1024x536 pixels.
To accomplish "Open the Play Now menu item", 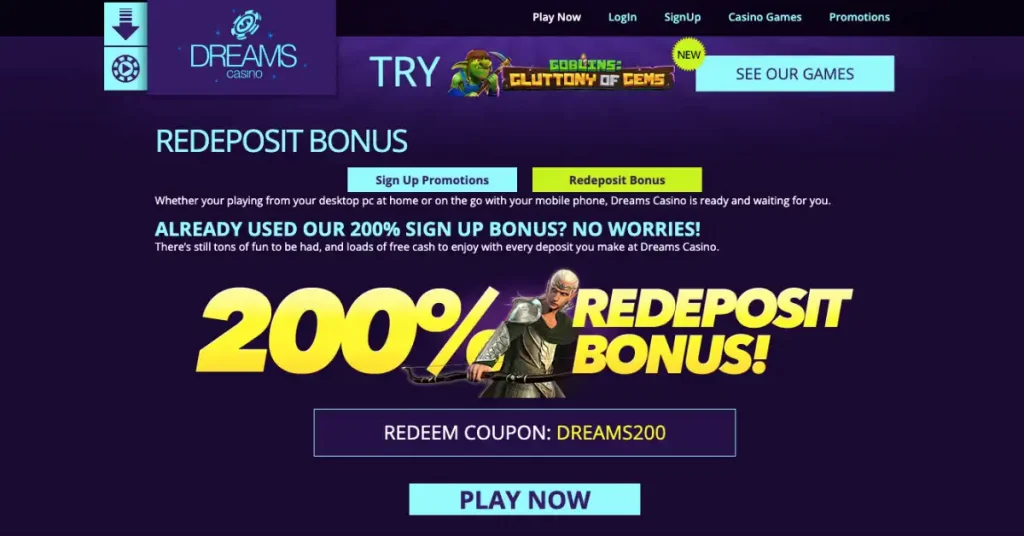I will pos(556,17).
